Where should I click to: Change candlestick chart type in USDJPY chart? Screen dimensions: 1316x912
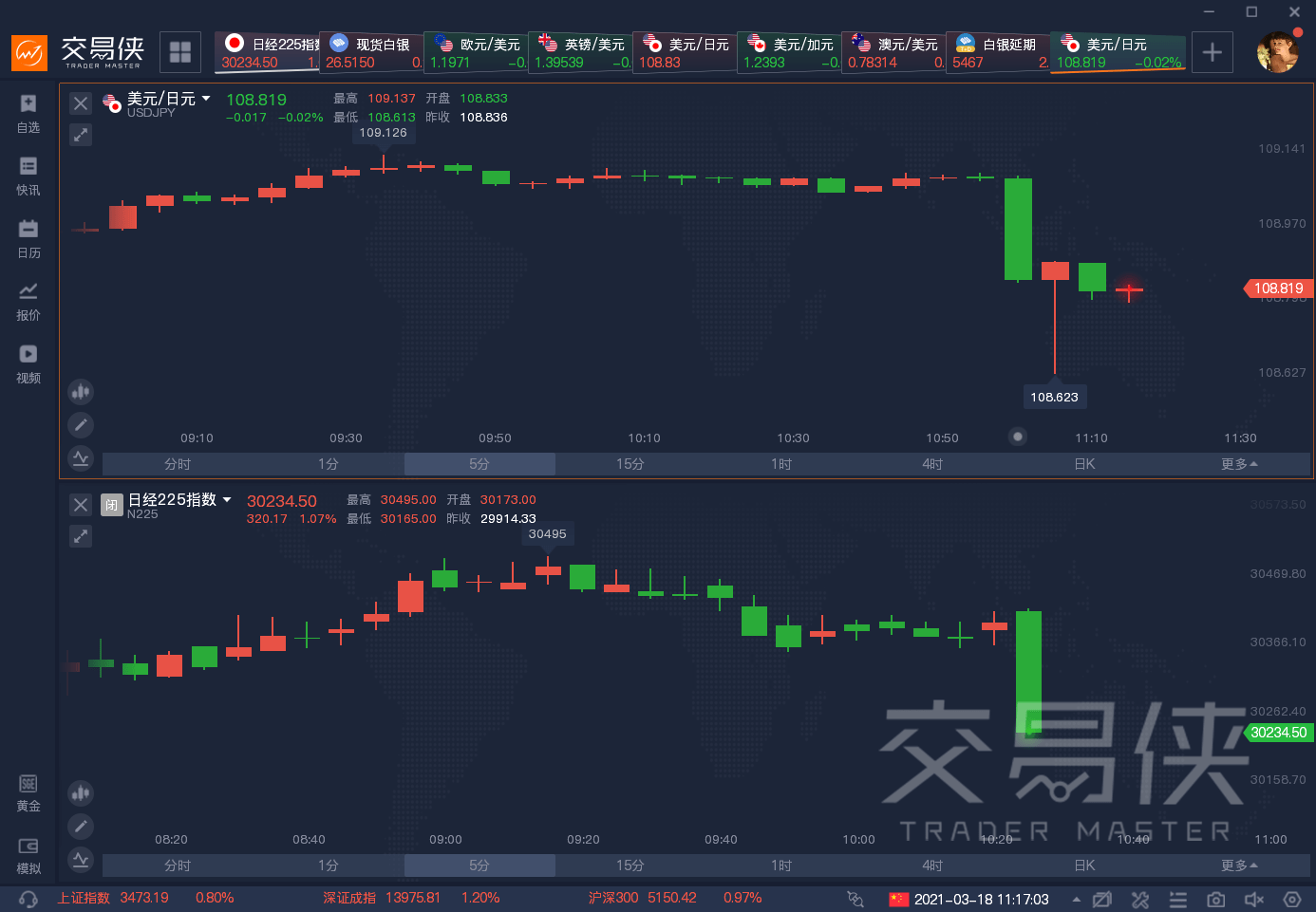(81, 391)
